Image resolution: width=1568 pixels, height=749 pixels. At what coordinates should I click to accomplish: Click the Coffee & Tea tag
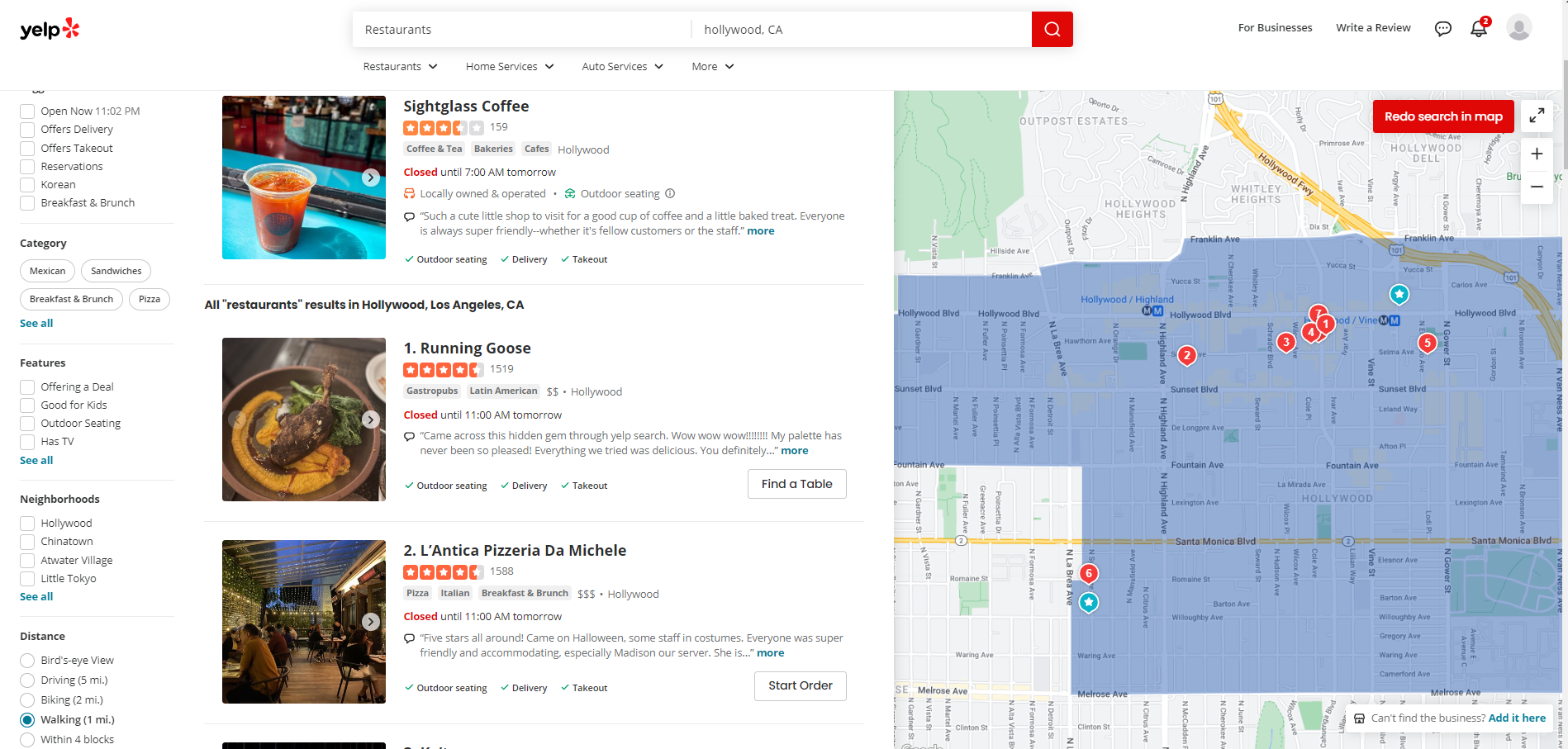(x=435, y=149)
